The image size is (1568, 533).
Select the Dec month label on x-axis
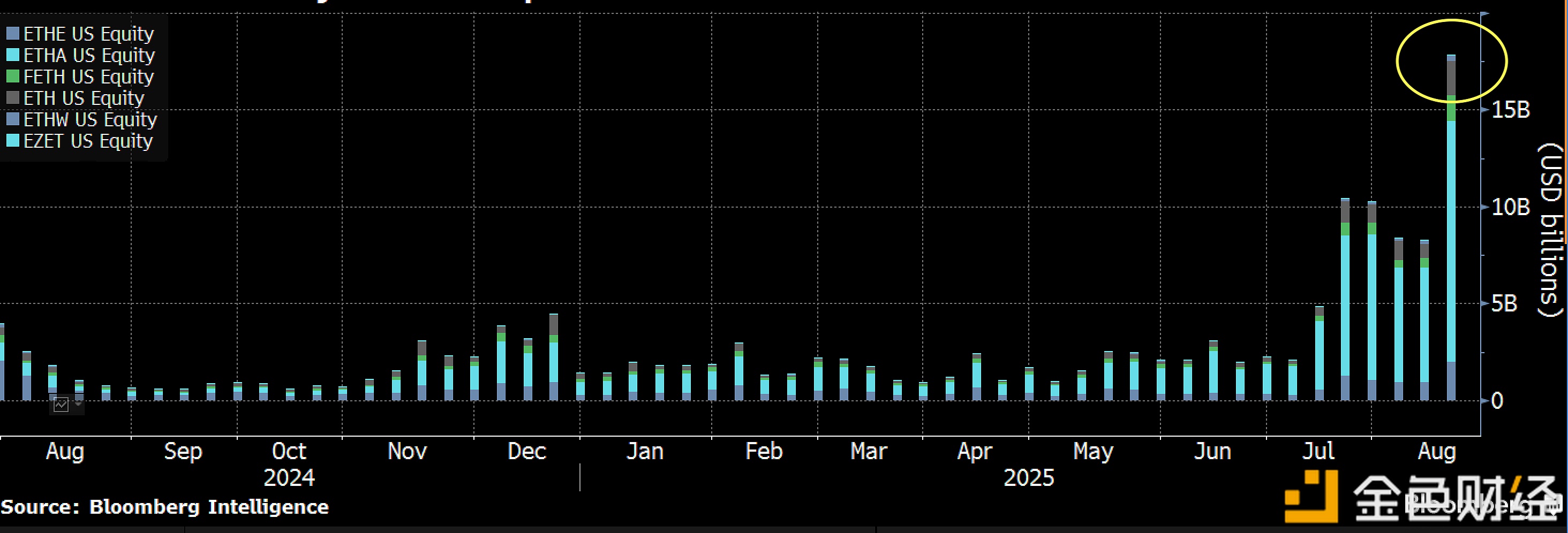(x=526, y=452)
